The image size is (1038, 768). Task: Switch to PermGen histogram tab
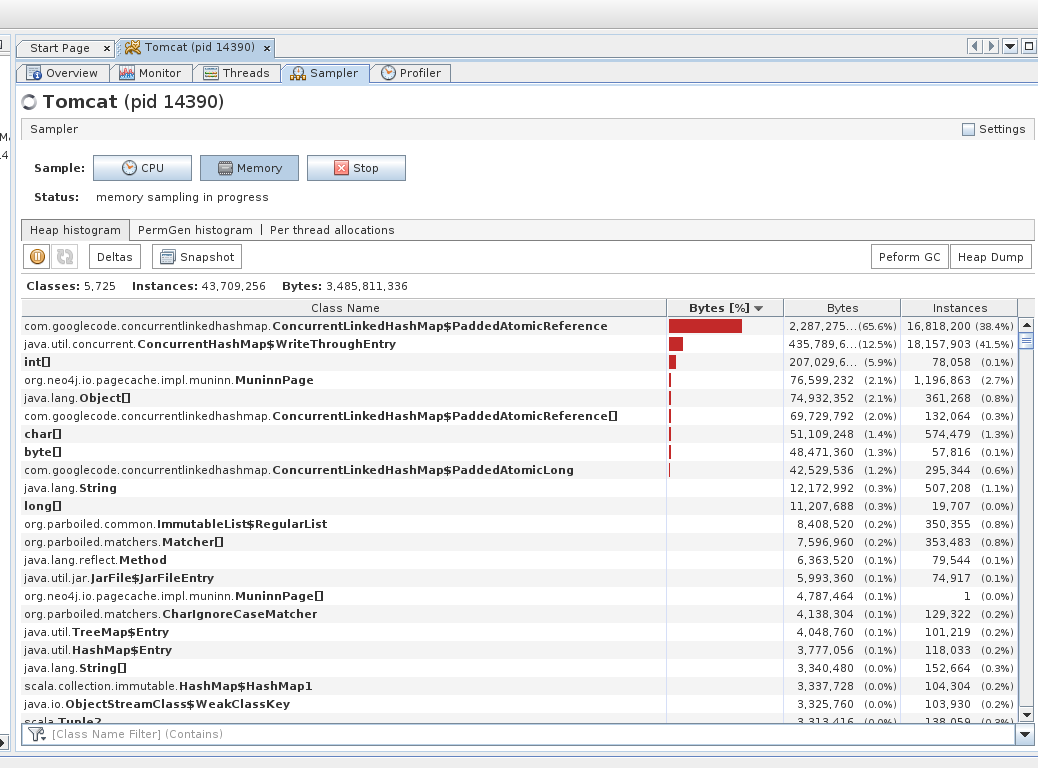tap(195, 230)
